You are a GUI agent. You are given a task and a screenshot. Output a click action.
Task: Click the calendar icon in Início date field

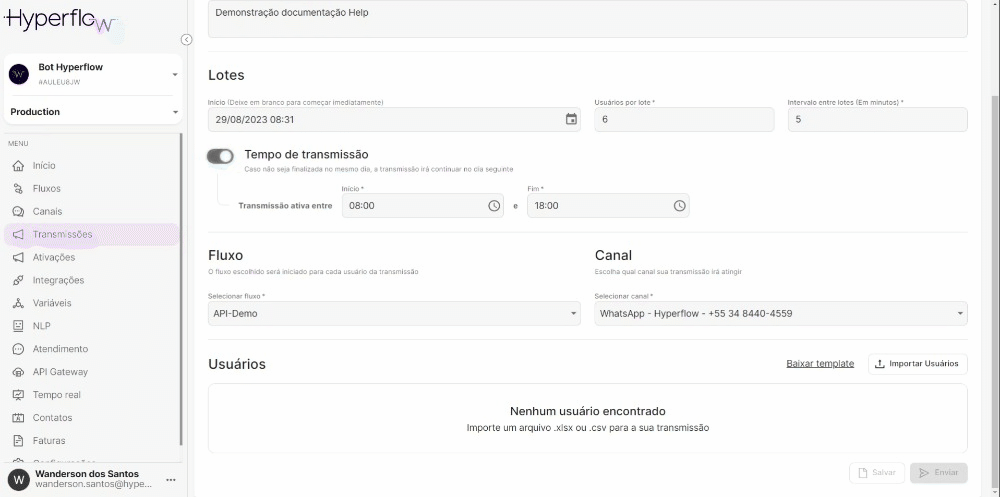pos(571,119)
